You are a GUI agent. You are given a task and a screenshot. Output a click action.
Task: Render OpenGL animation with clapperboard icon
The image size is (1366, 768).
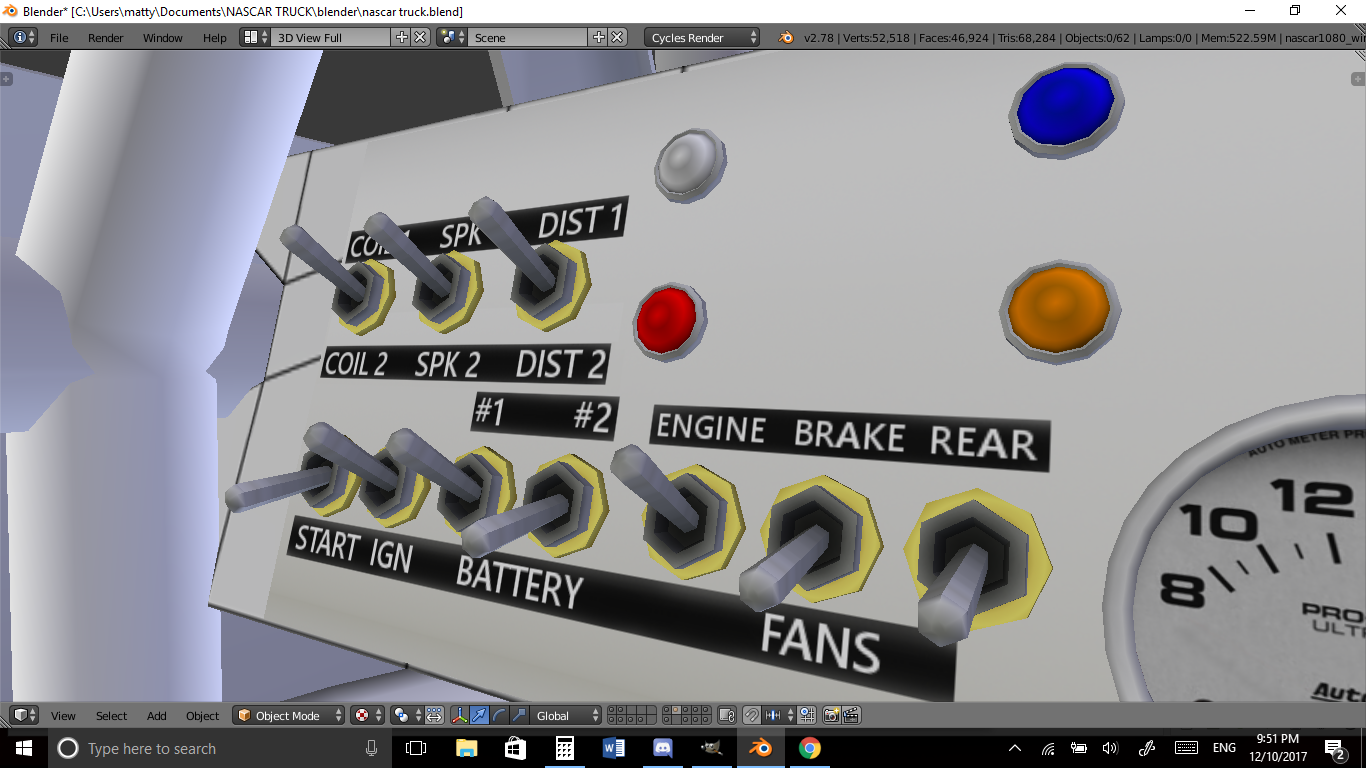851,715
